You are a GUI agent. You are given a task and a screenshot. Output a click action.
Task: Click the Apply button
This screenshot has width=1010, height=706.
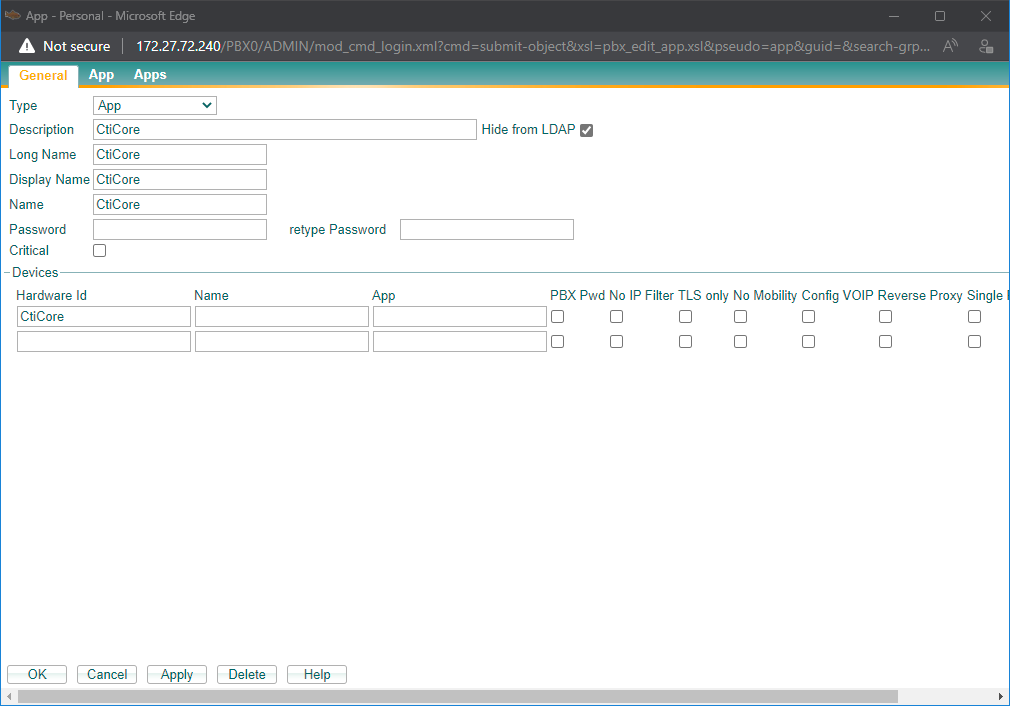(x=177, y=675)
